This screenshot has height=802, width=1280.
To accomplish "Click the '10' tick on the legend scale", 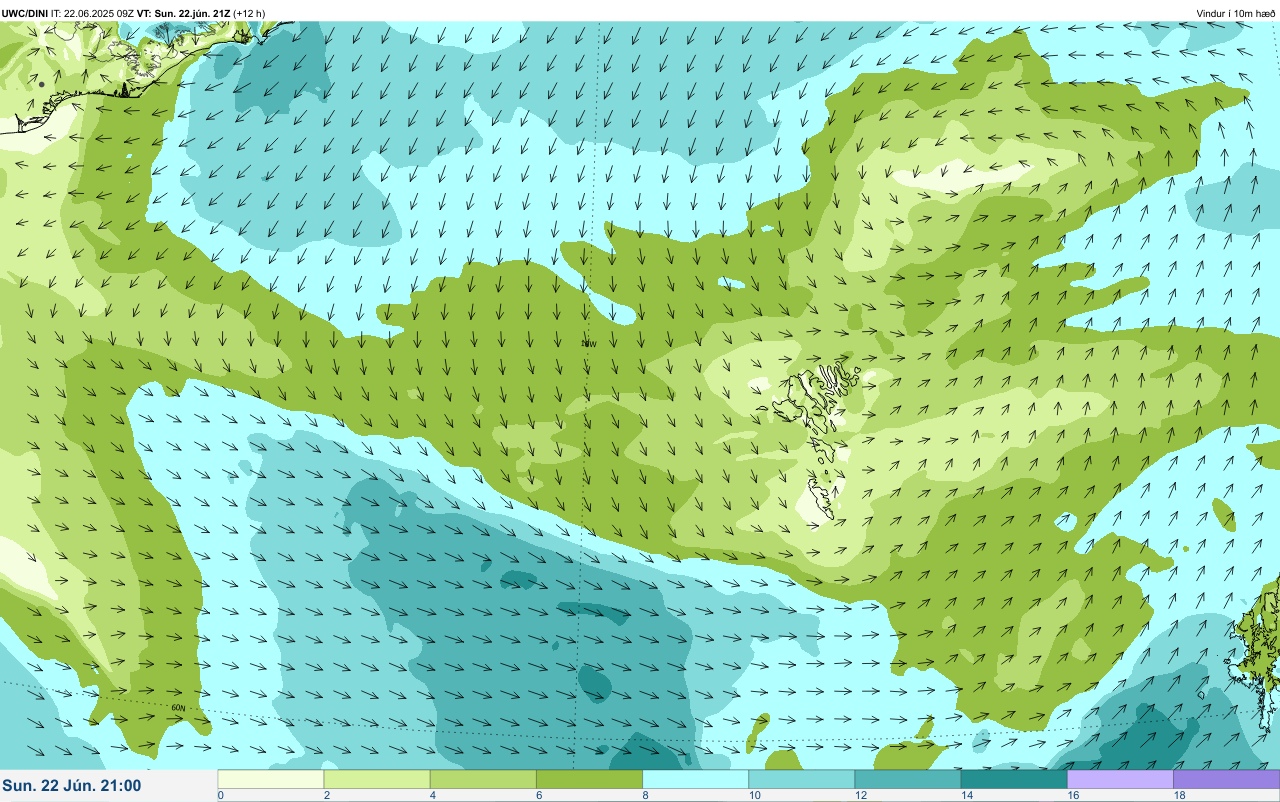I will (755, 795).
